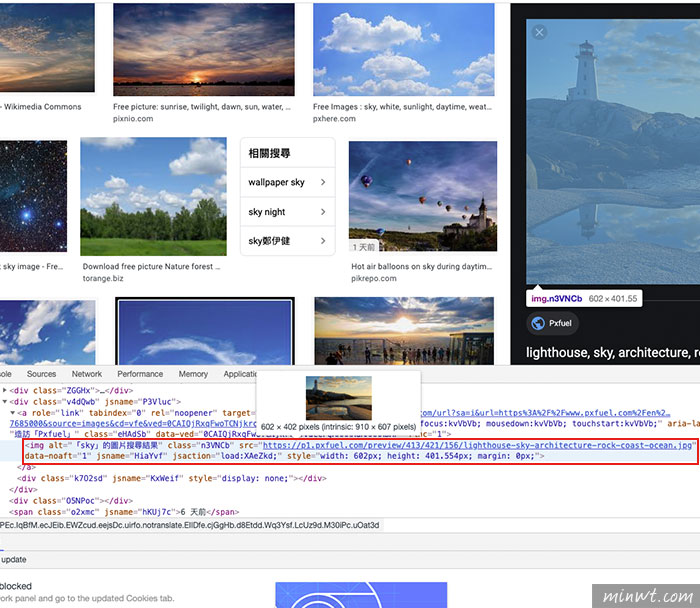This screenshot has height=608, width=700.
Task: Click the blue graphic at bottom
Action: pos(361,595)
